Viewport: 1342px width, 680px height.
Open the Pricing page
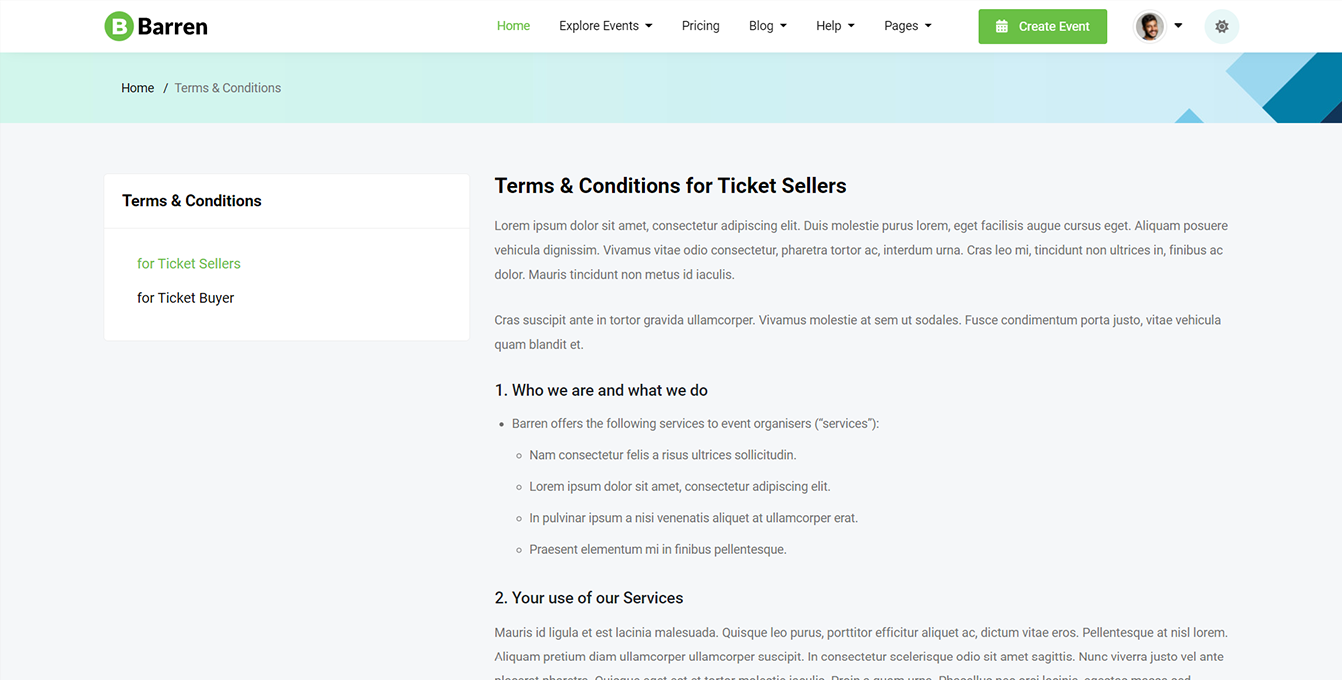700,26
